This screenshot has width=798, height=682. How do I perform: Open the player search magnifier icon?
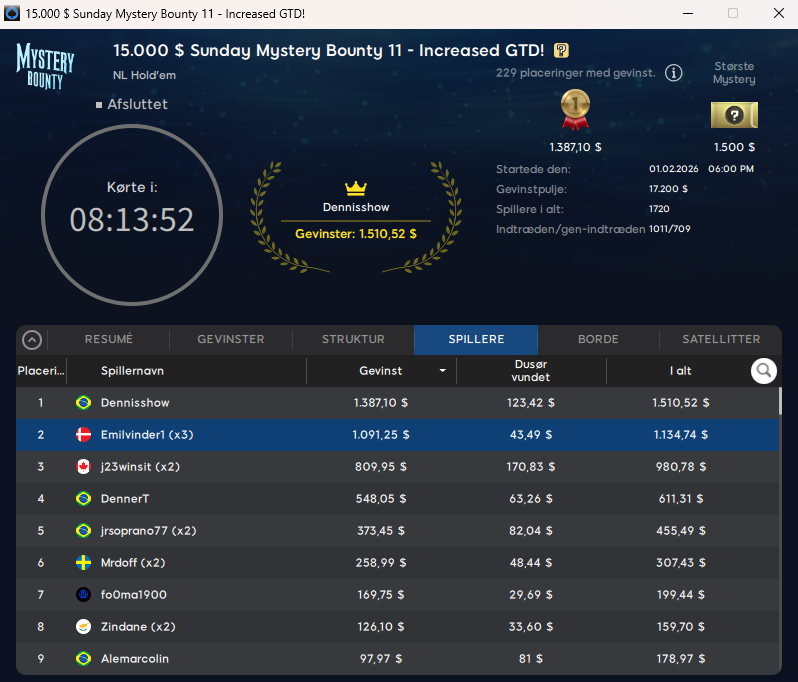764,371
